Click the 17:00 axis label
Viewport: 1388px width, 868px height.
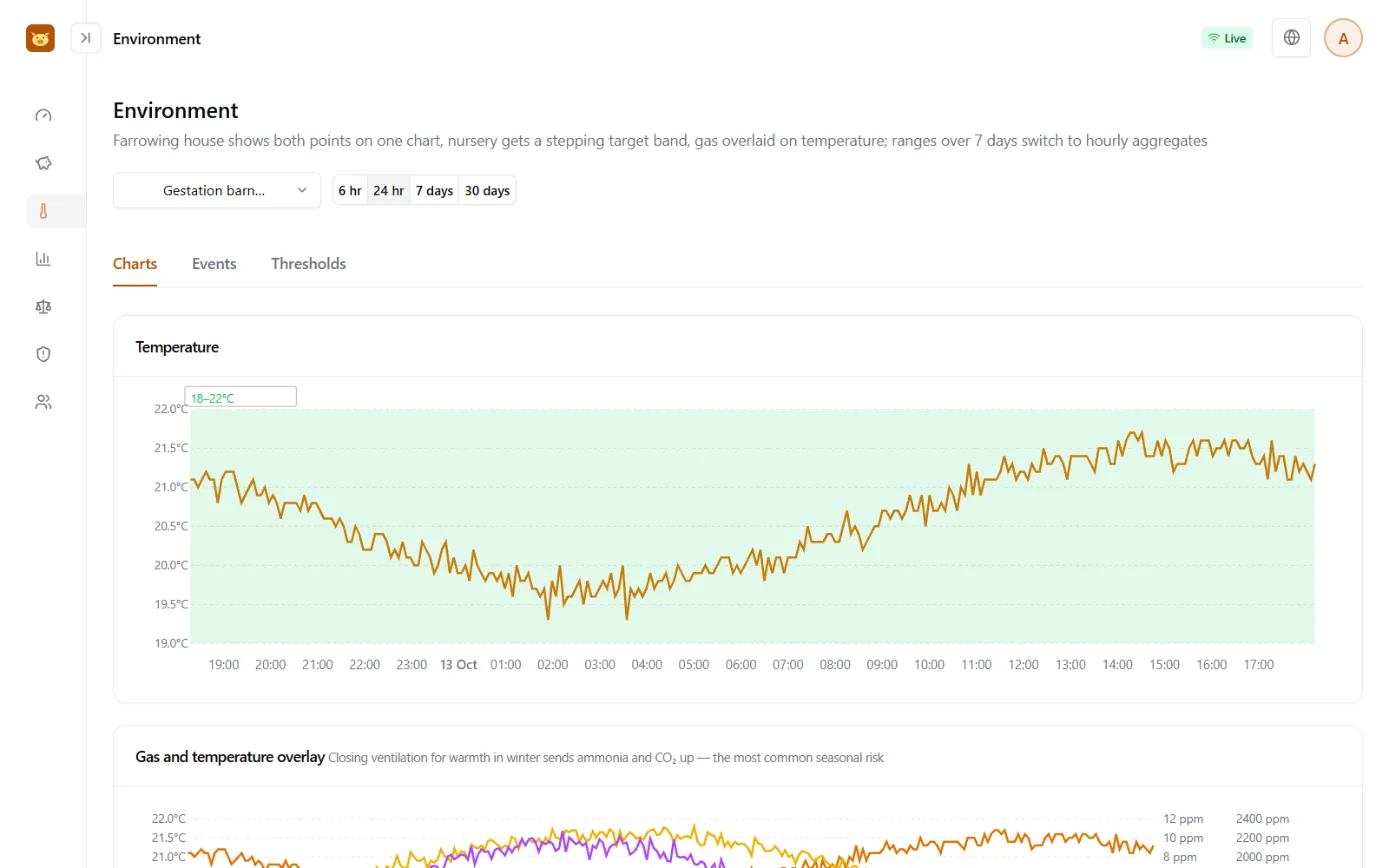tap(1258, 664)
